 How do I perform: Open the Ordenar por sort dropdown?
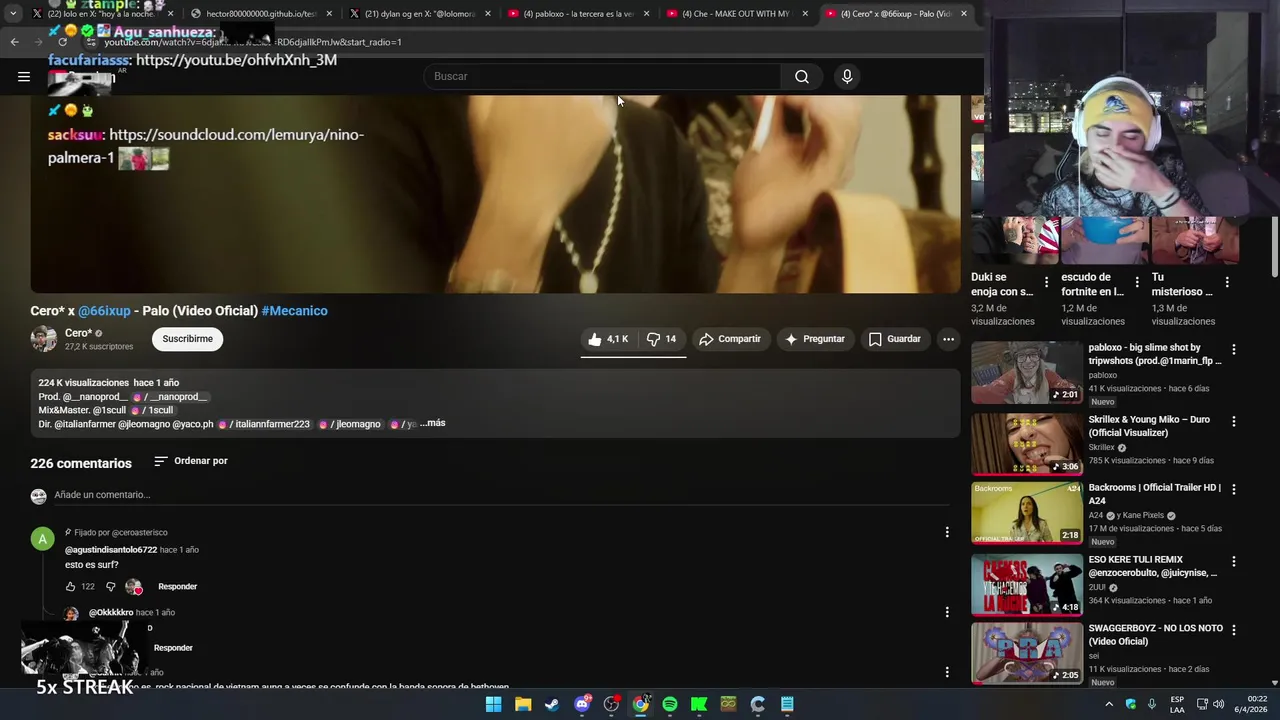191,461
